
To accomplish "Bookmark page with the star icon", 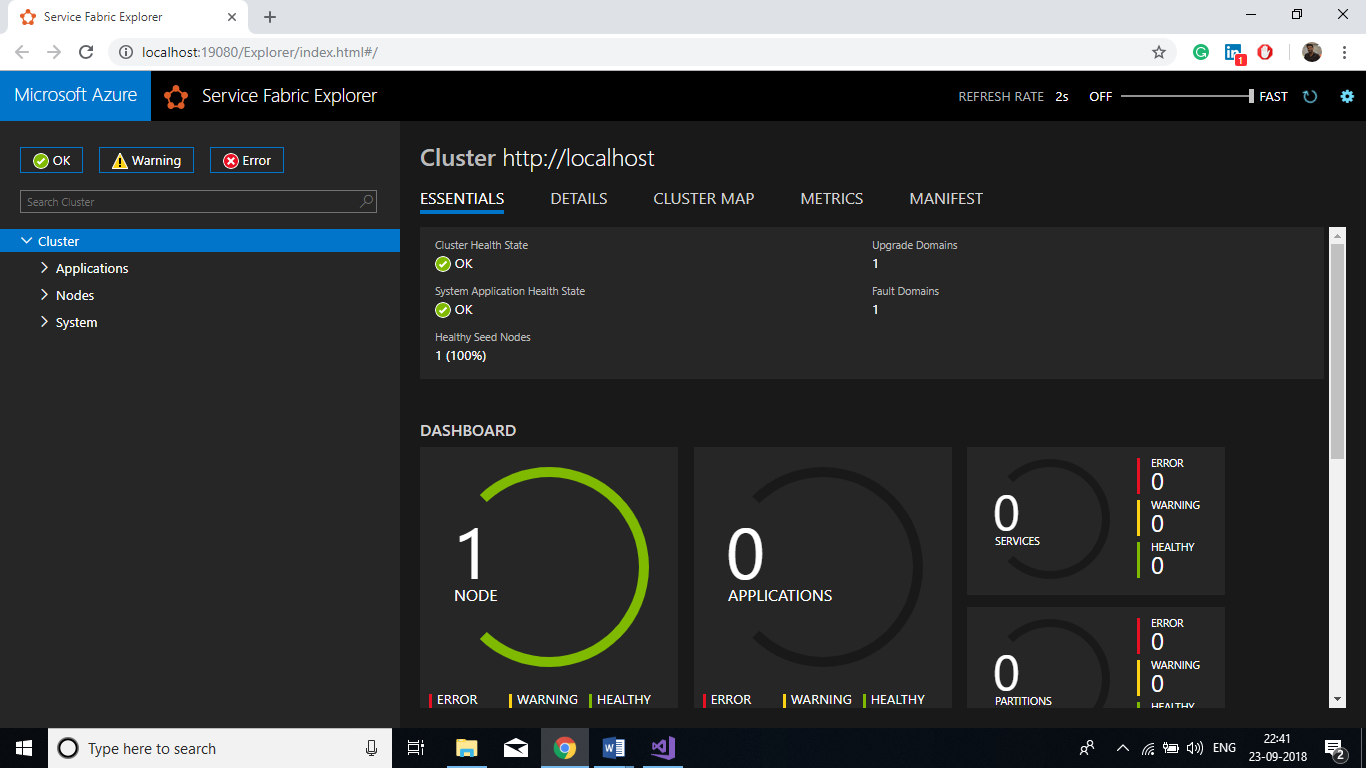I will tap(1159, 52).
